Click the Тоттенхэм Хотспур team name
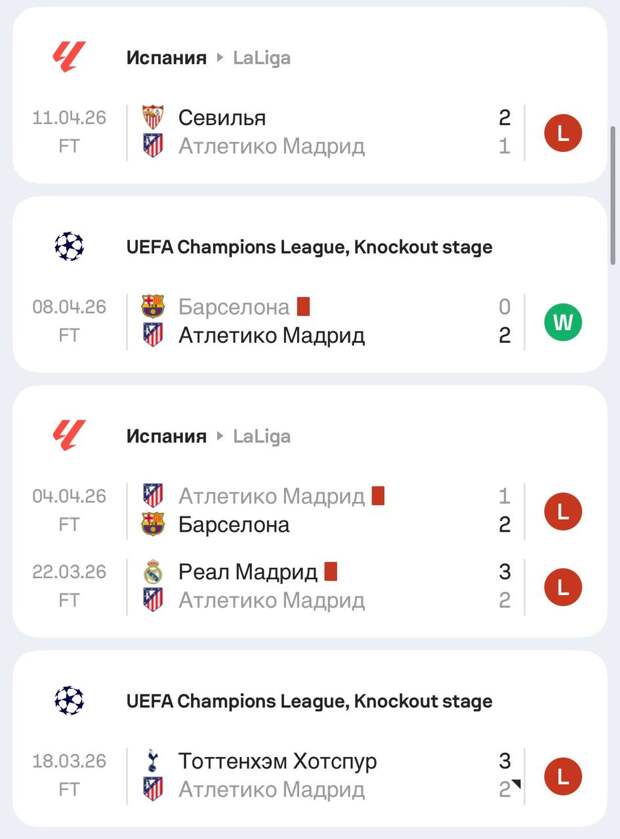 click(277, 761)
